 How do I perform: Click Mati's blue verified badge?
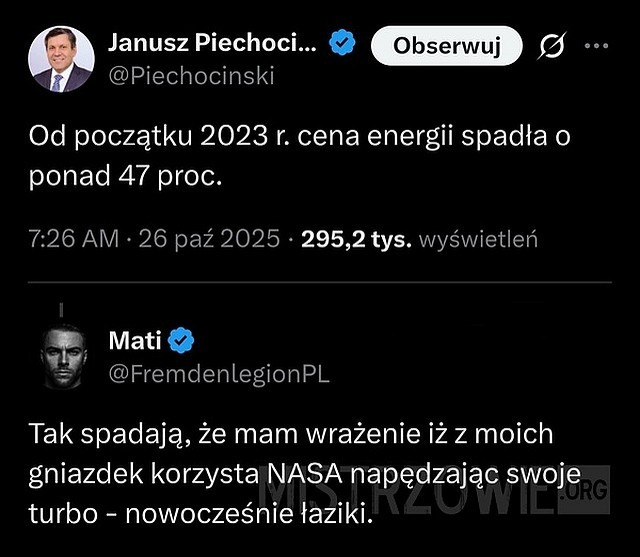click(x=181, y=341)
